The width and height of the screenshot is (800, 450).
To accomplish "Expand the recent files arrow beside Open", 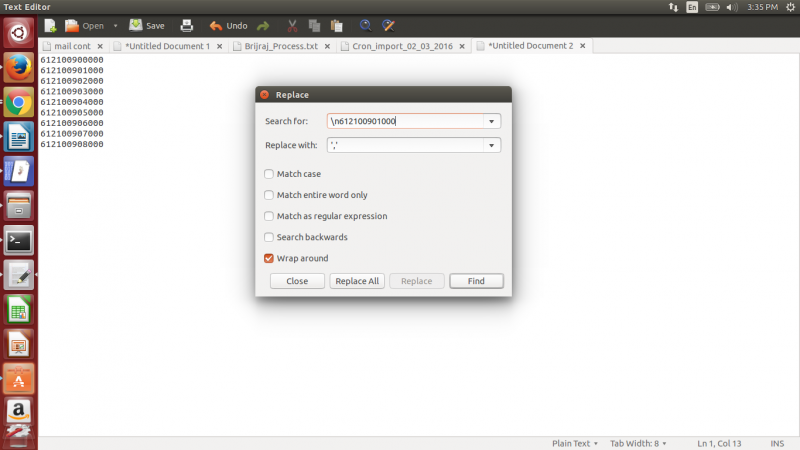I will [x=115, y=26].
